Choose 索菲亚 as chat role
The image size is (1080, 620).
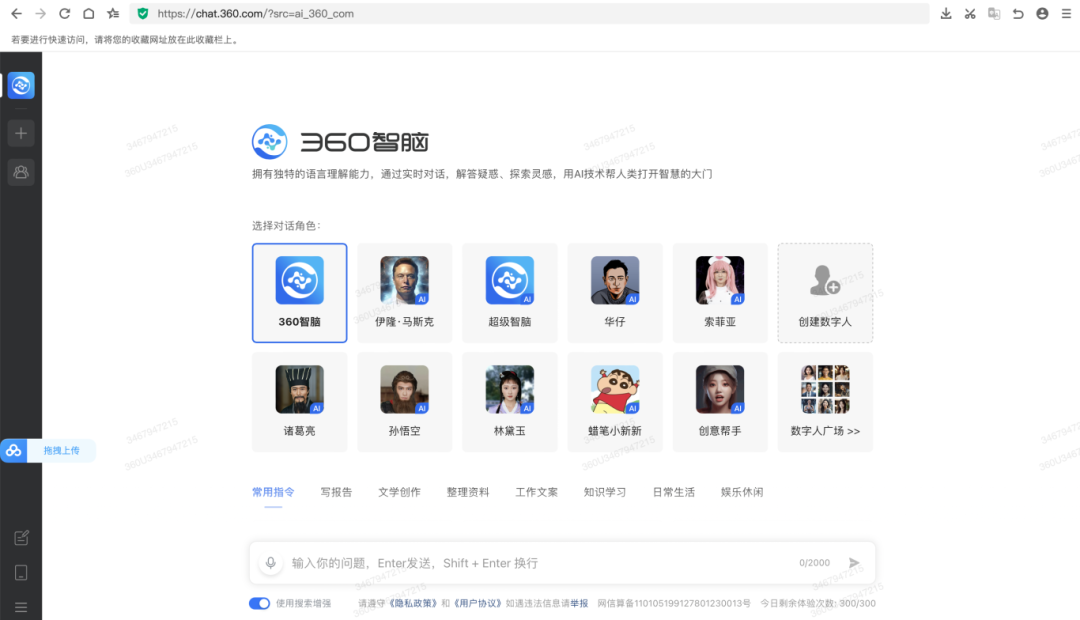tap(720, 293)
